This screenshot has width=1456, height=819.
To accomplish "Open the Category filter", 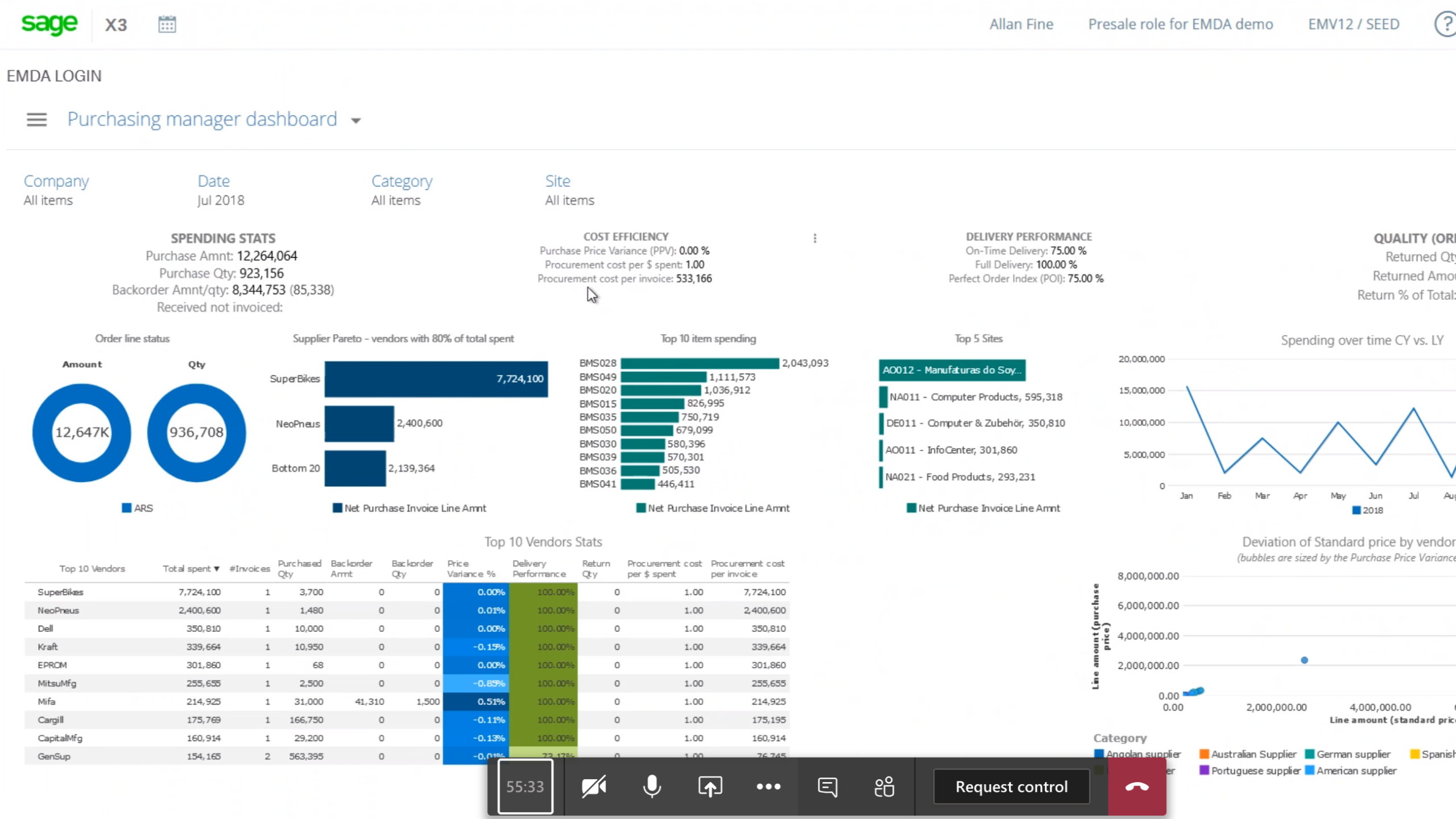I will click(402, 181).
